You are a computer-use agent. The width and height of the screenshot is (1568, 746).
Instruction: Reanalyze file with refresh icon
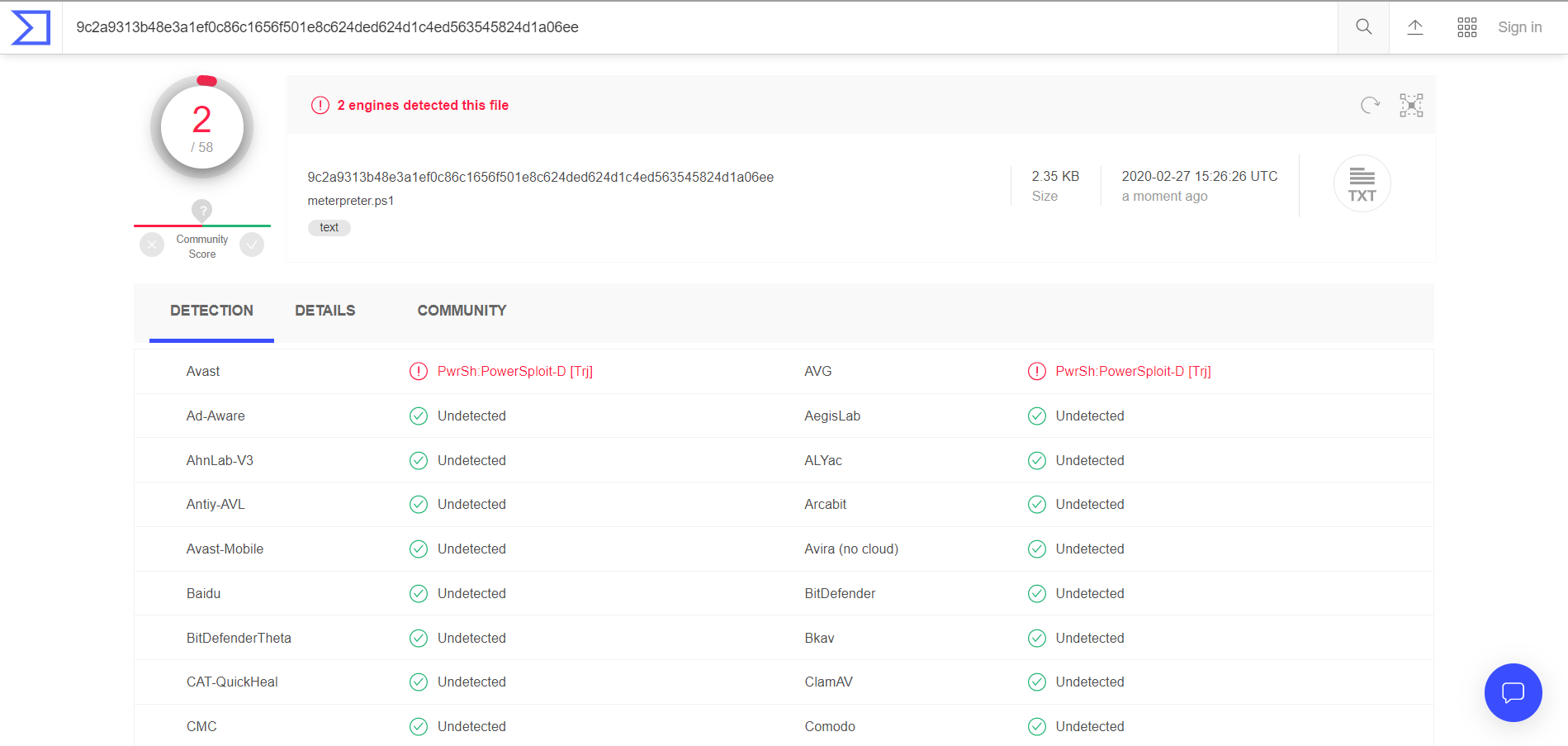1370,105
